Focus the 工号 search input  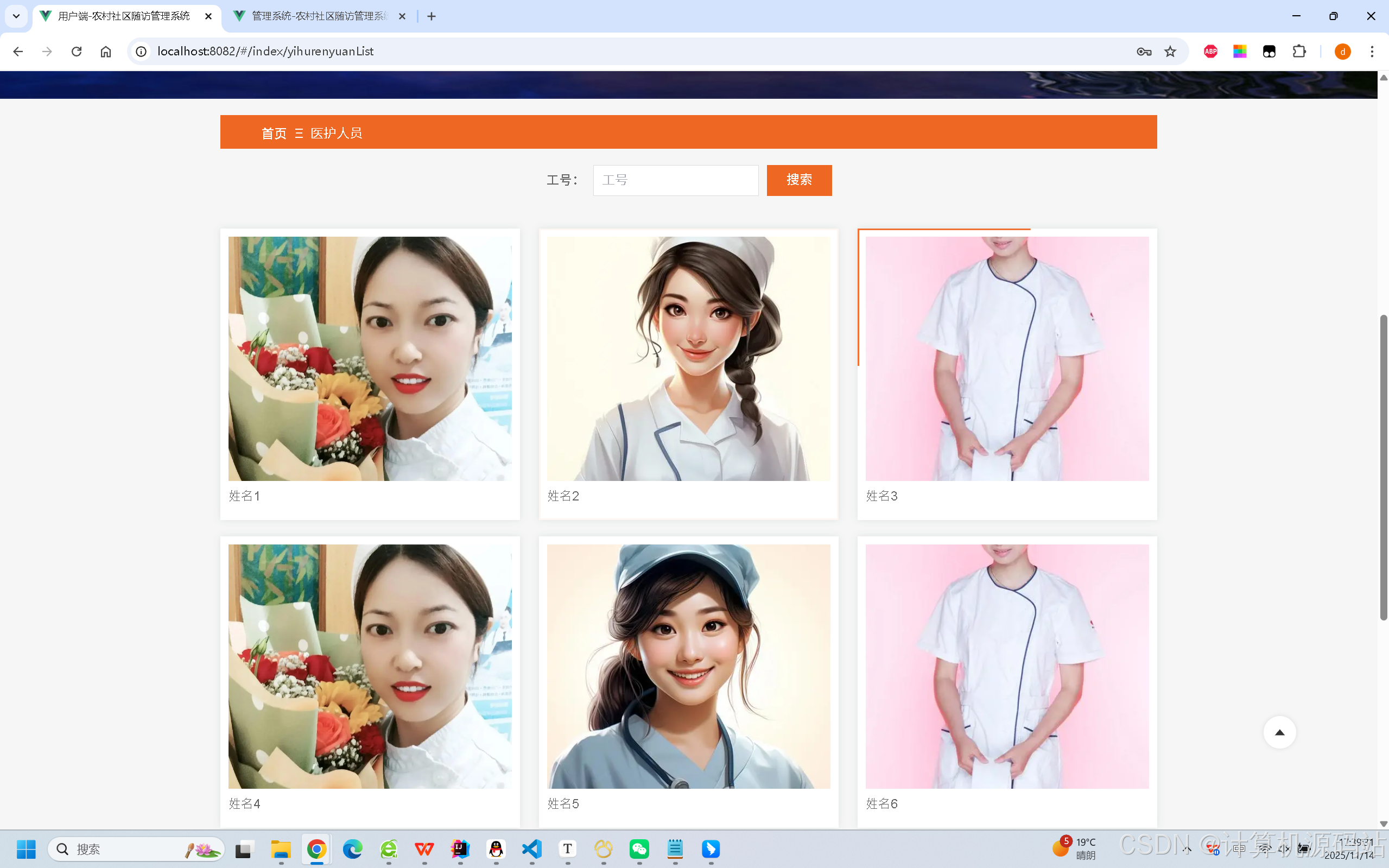676,180
